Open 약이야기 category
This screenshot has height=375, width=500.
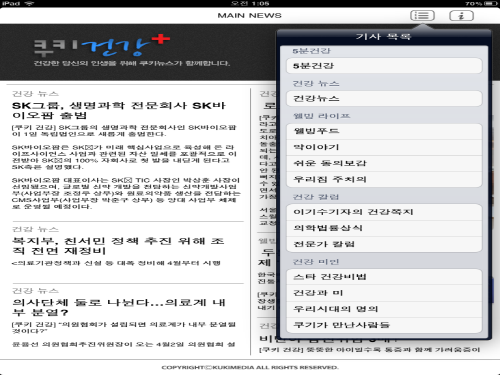(x=384, y=147)
